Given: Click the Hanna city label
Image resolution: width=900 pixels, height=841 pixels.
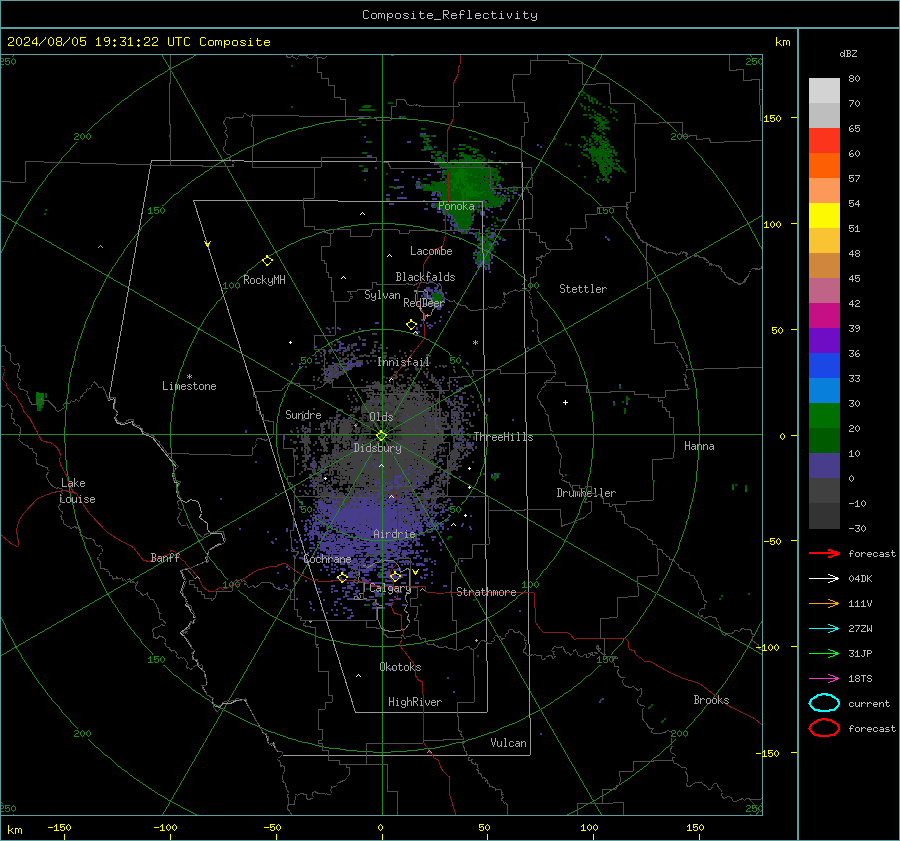Looking at the screenshot, I should tap(699, 446).
